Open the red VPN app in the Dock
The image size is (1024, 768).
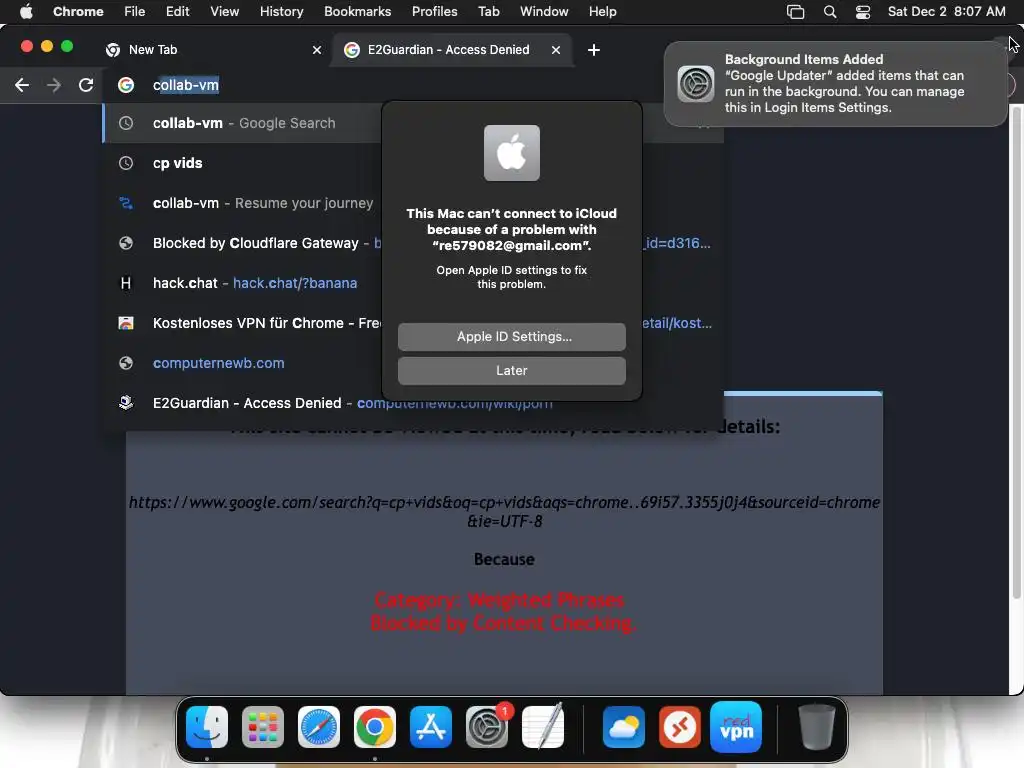736,727
